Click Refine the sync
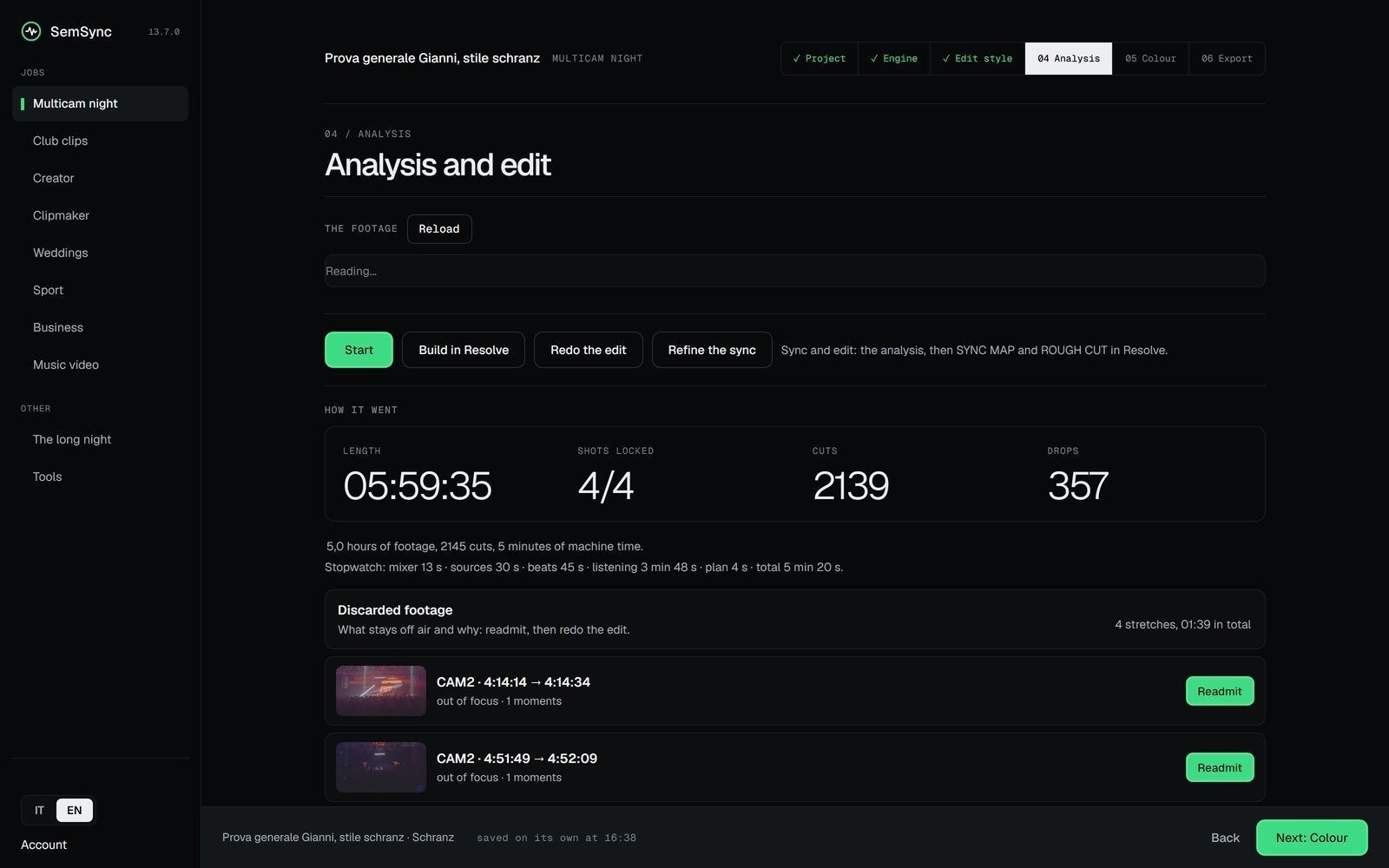 coord(712,350)
